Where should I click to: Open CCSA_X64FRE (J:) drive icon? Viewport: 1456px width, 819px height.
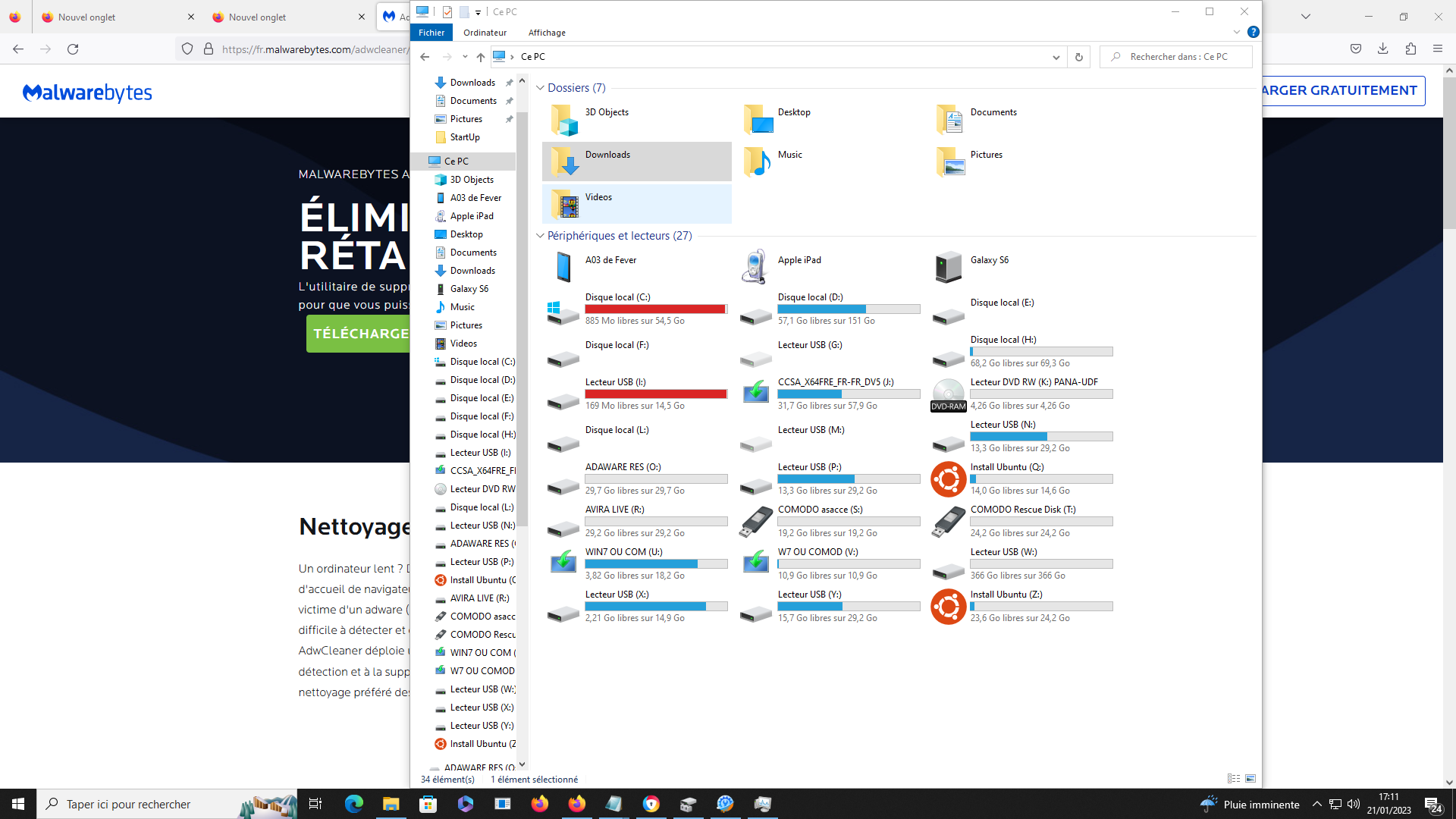click(x=756, y=392)
